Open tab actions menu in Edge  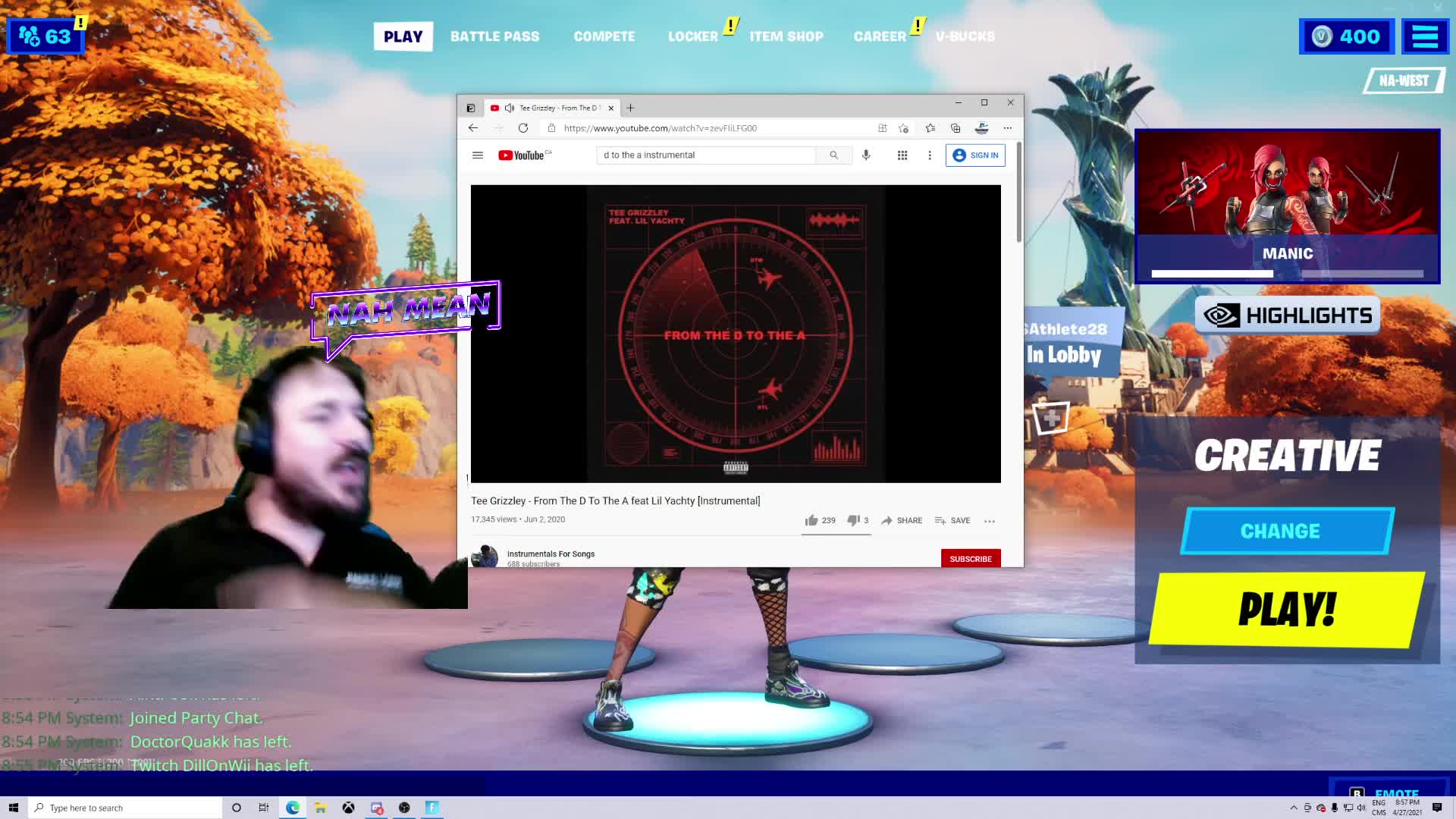pyautogui.click(x=471, y=108)
